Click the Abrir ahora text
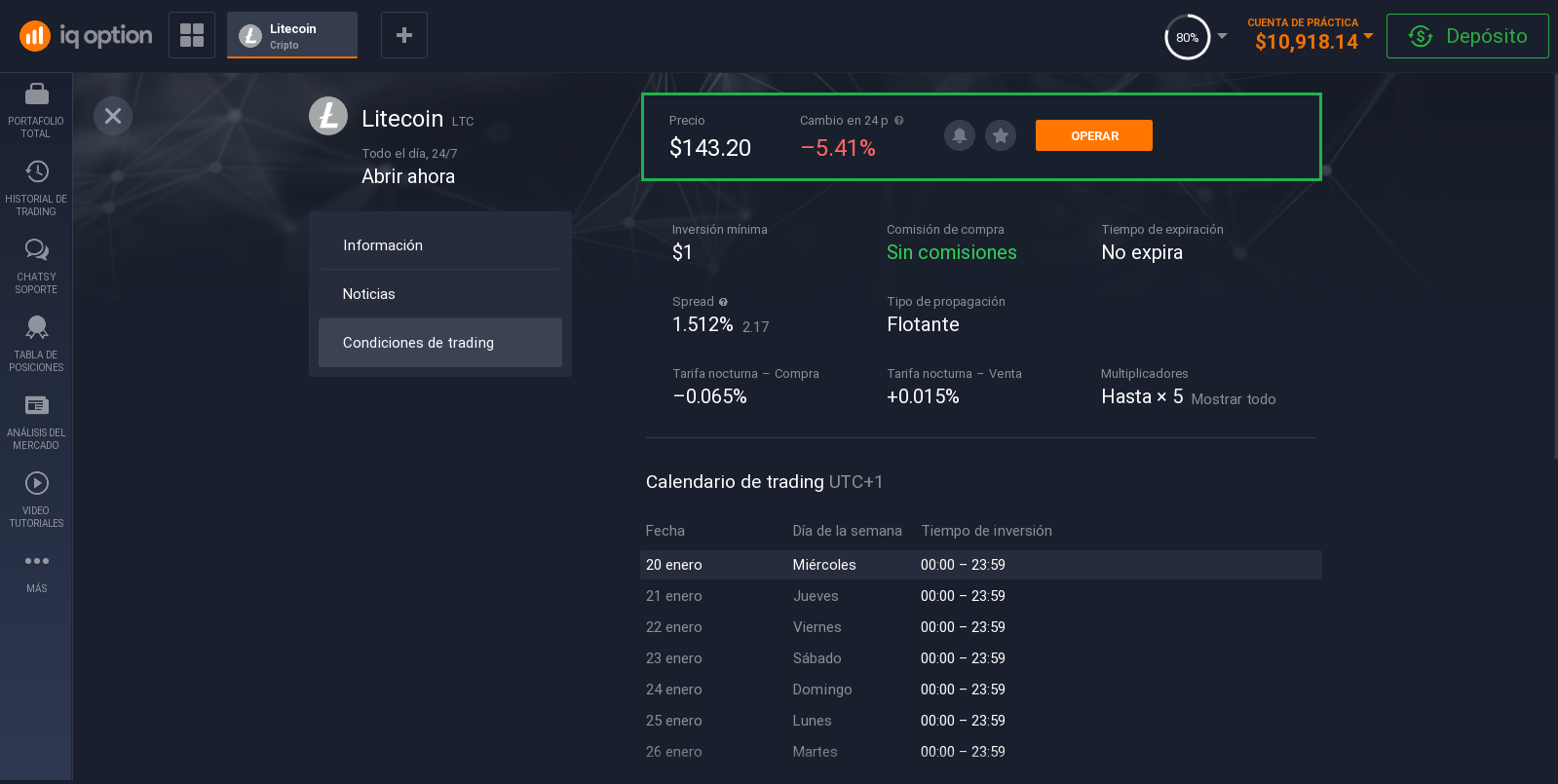This screenshot has width=1558, height=784. click(x=408, y=176)
